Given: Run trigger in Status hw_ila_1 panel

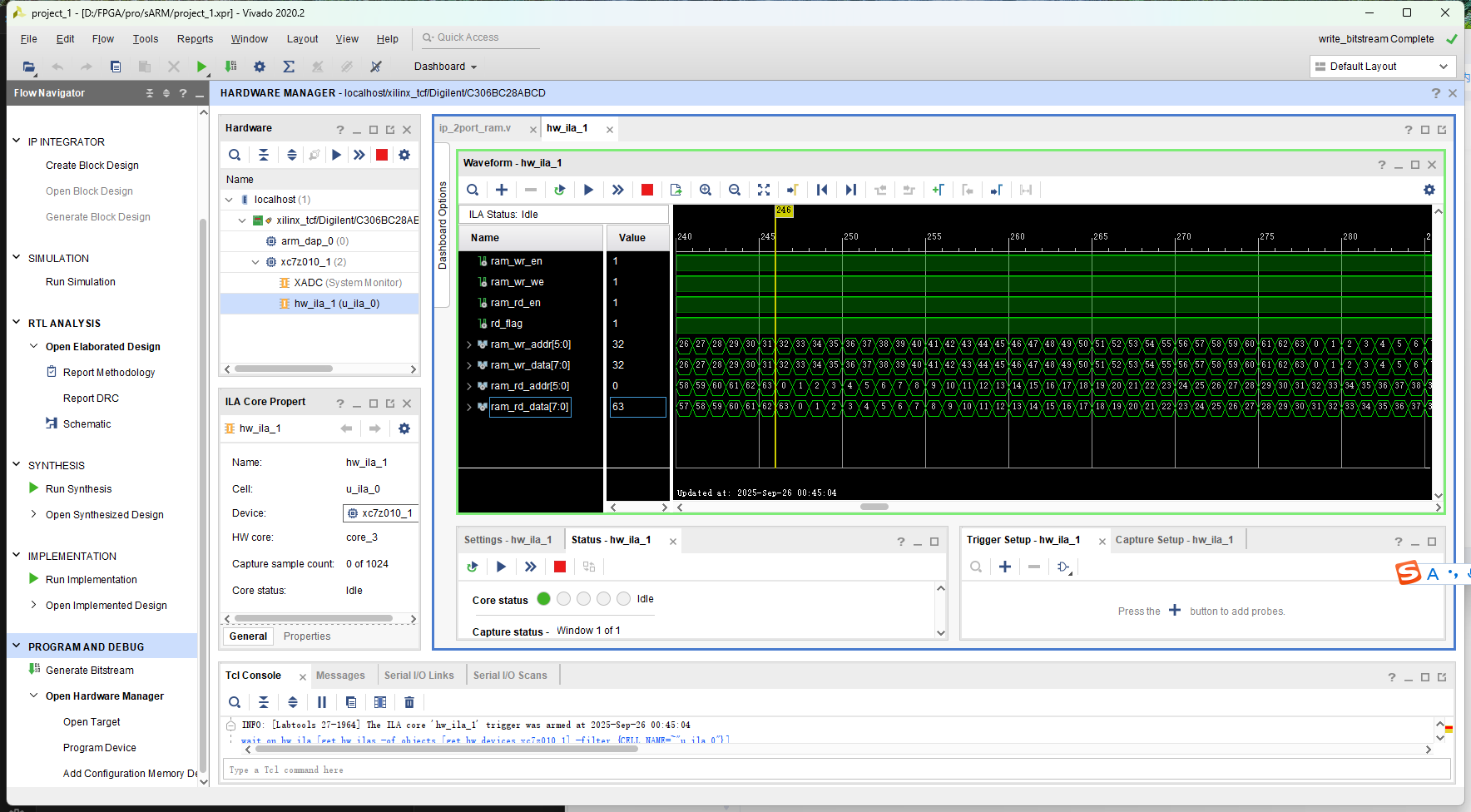Looking at the screenshot, I should (x=501, y=567).
